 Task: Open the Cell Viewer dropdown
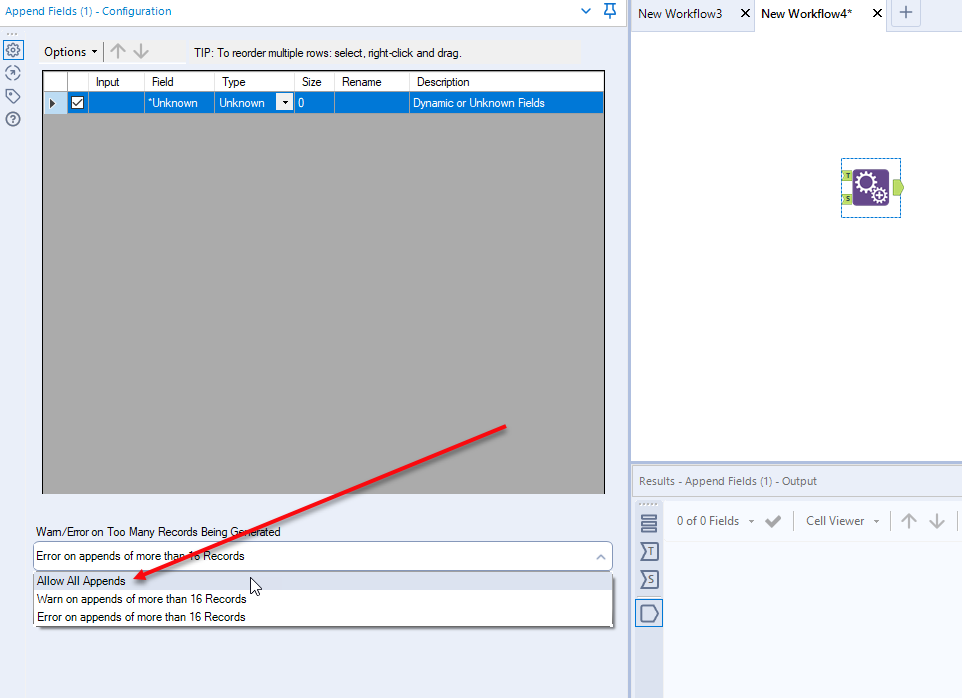pyautogui.click(x=841, y=521)
